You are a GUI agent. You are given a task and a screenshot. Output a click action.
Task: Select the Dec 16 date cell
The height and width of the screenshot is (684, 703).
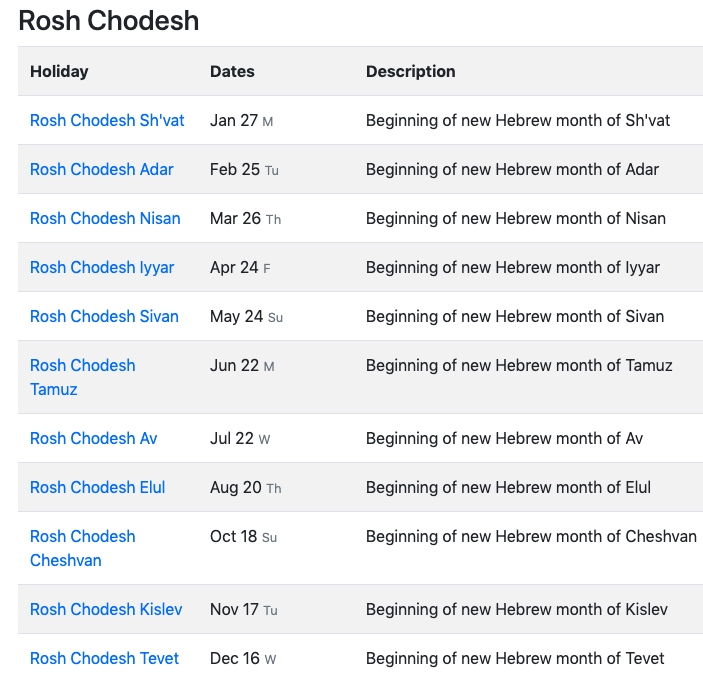[x=243, y=658]
